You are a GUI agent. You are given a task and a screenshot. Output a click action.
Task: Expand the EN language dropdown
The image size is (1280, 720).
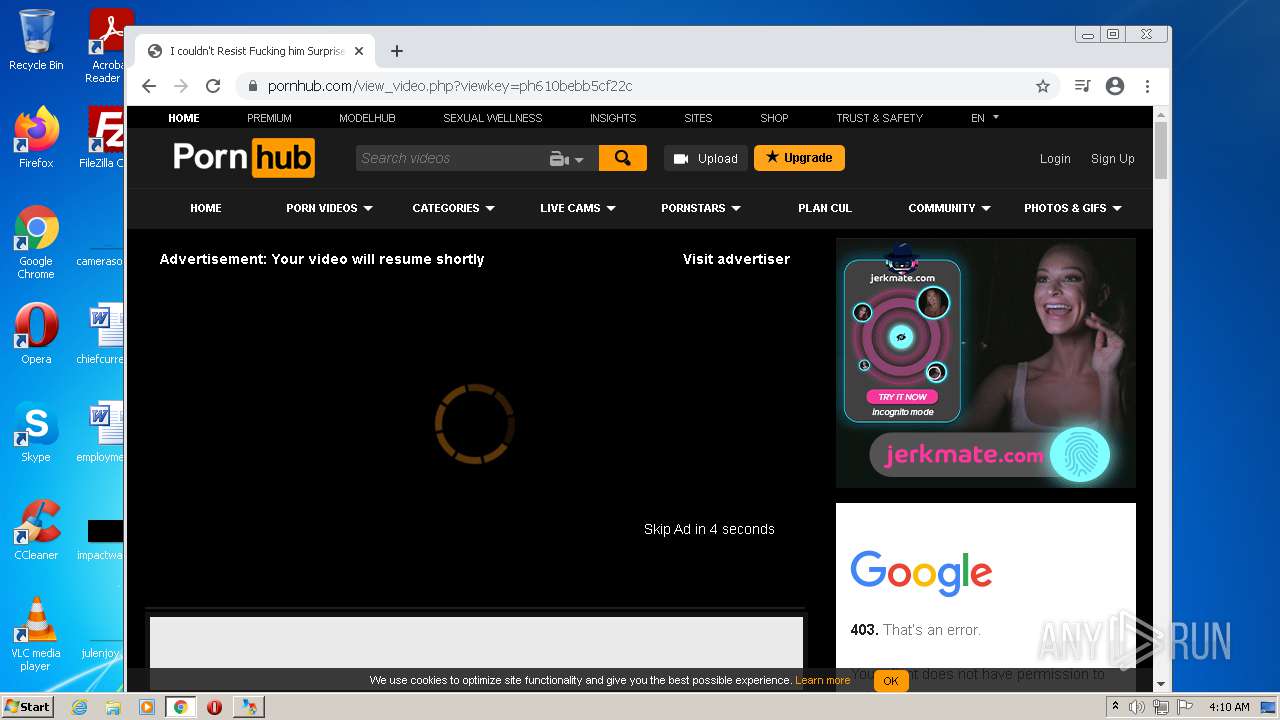click(x=985, y=118)
